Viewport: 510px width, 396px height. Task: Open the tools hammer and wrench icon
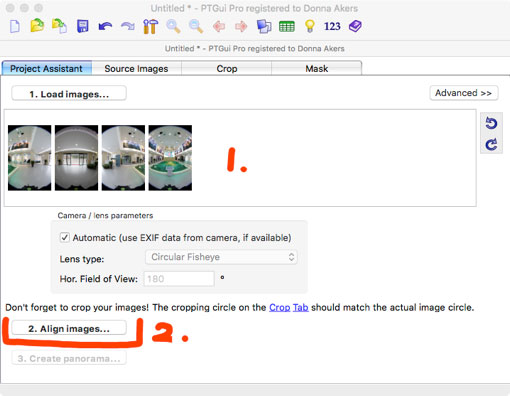150,26
